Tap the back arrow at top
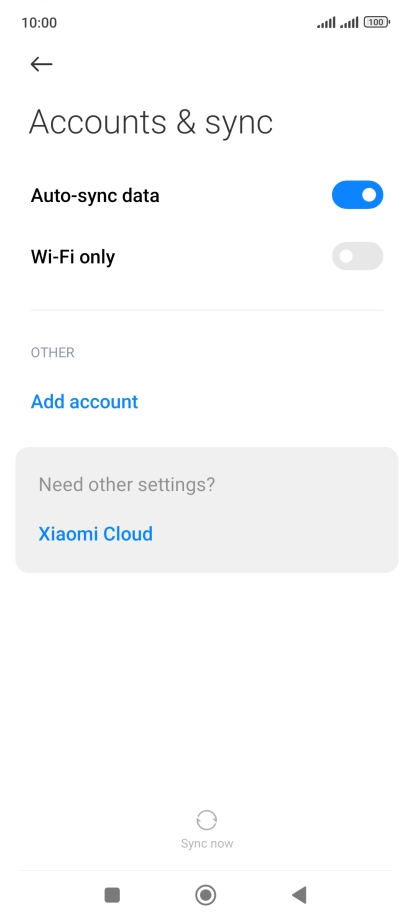Screen dimensions: 414x920 tap(42, 64)
